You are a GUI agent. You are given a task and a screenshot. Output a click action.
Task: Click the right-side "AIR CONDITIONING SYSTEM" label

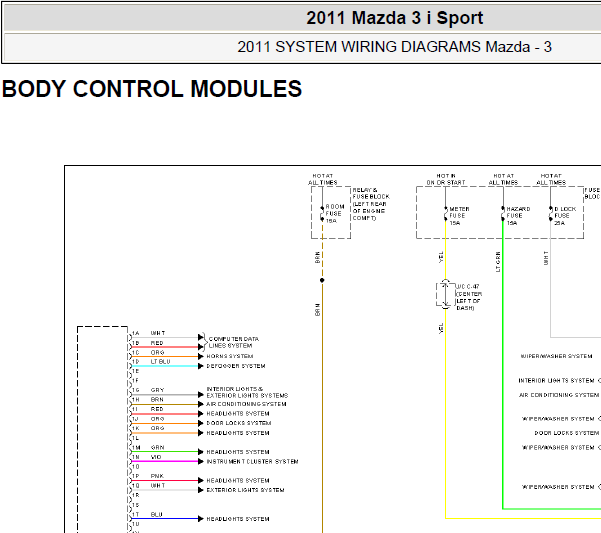[559, 395]
